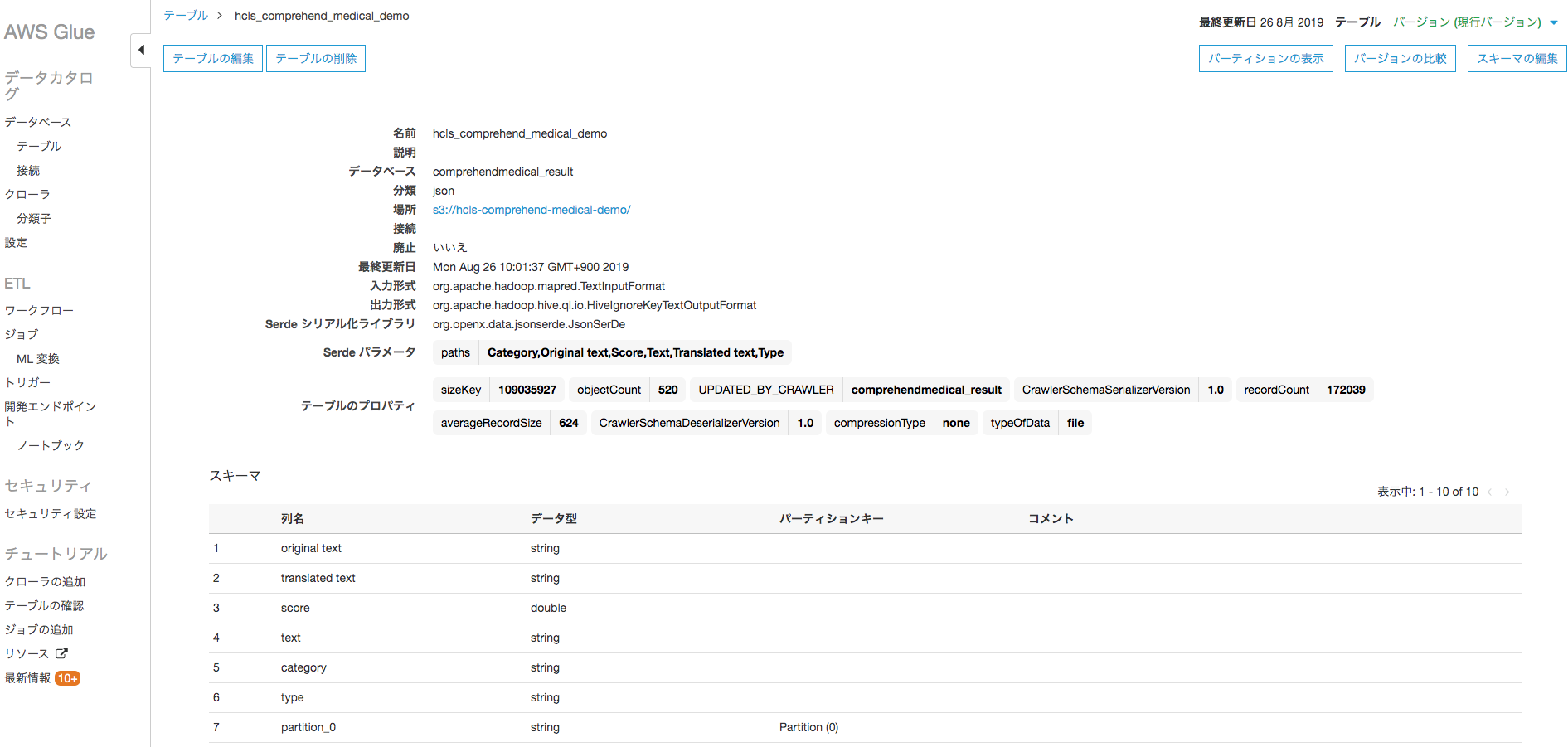Open 接続 in the sidebar
Viewport: 1568px width, 747px height.
28,170
